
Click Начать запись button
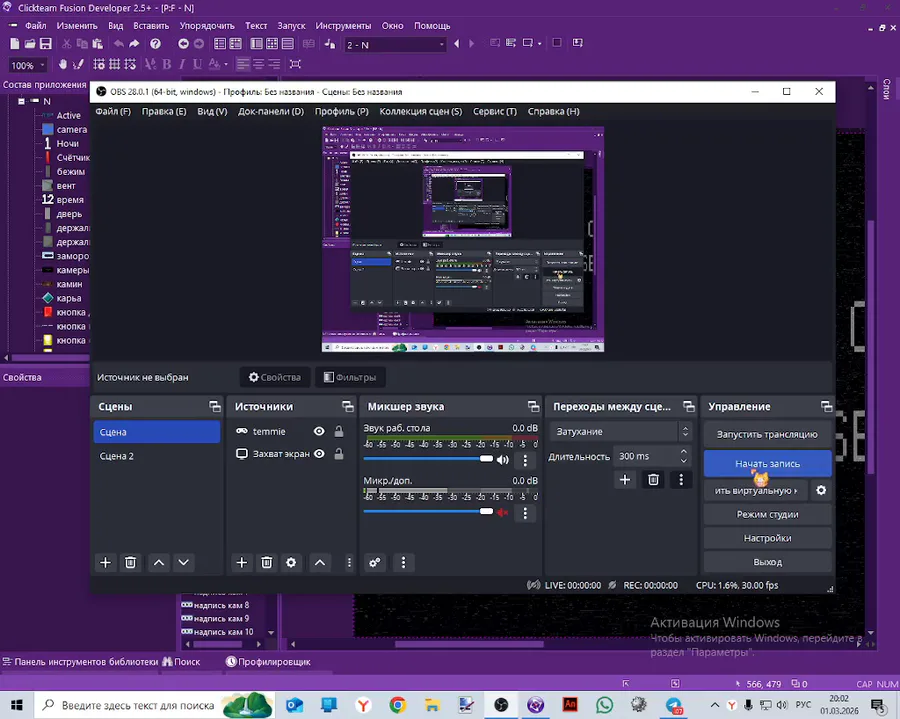[767, 464]
